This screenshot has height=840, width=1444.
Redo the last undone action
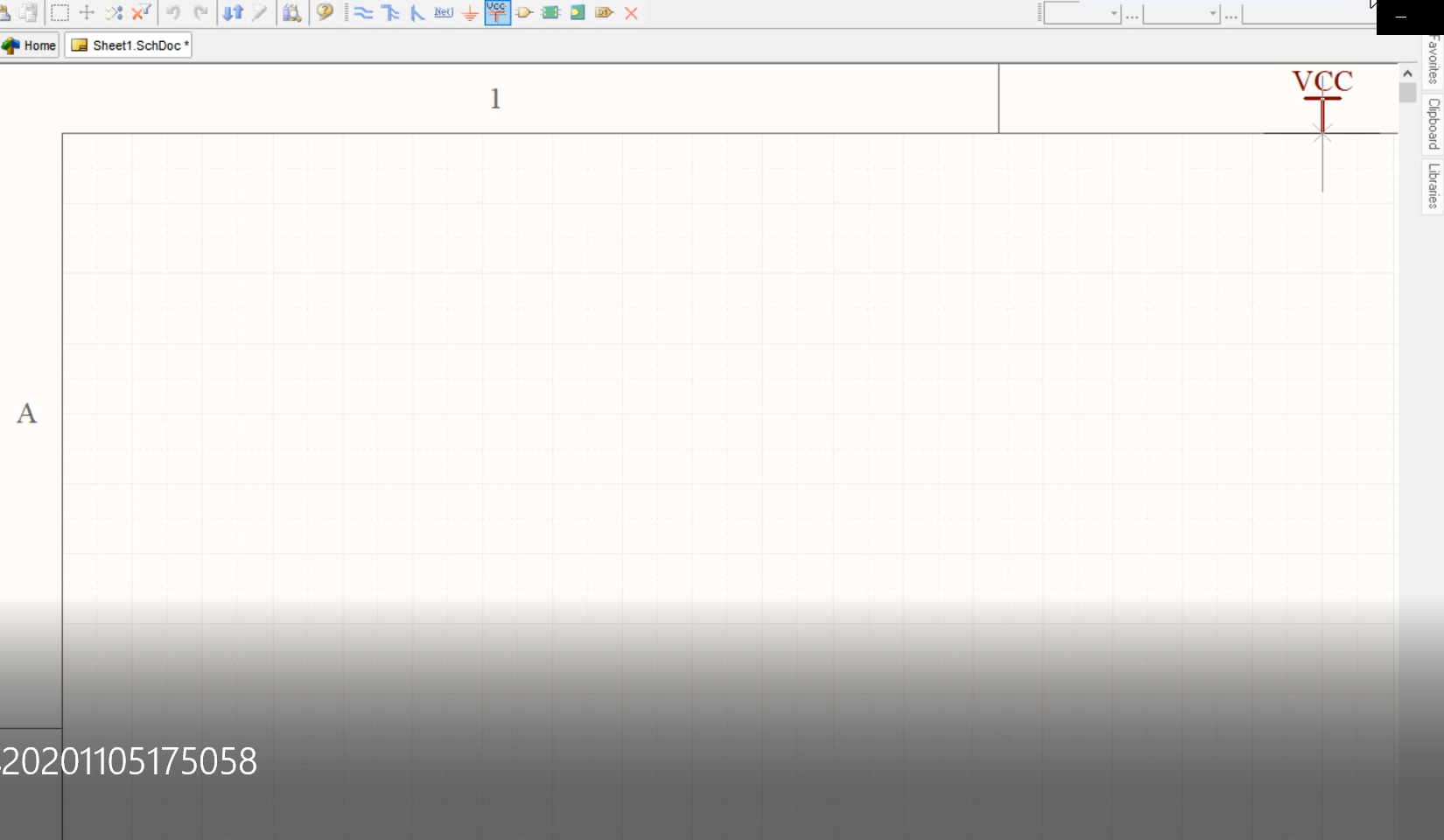[200, 13]
